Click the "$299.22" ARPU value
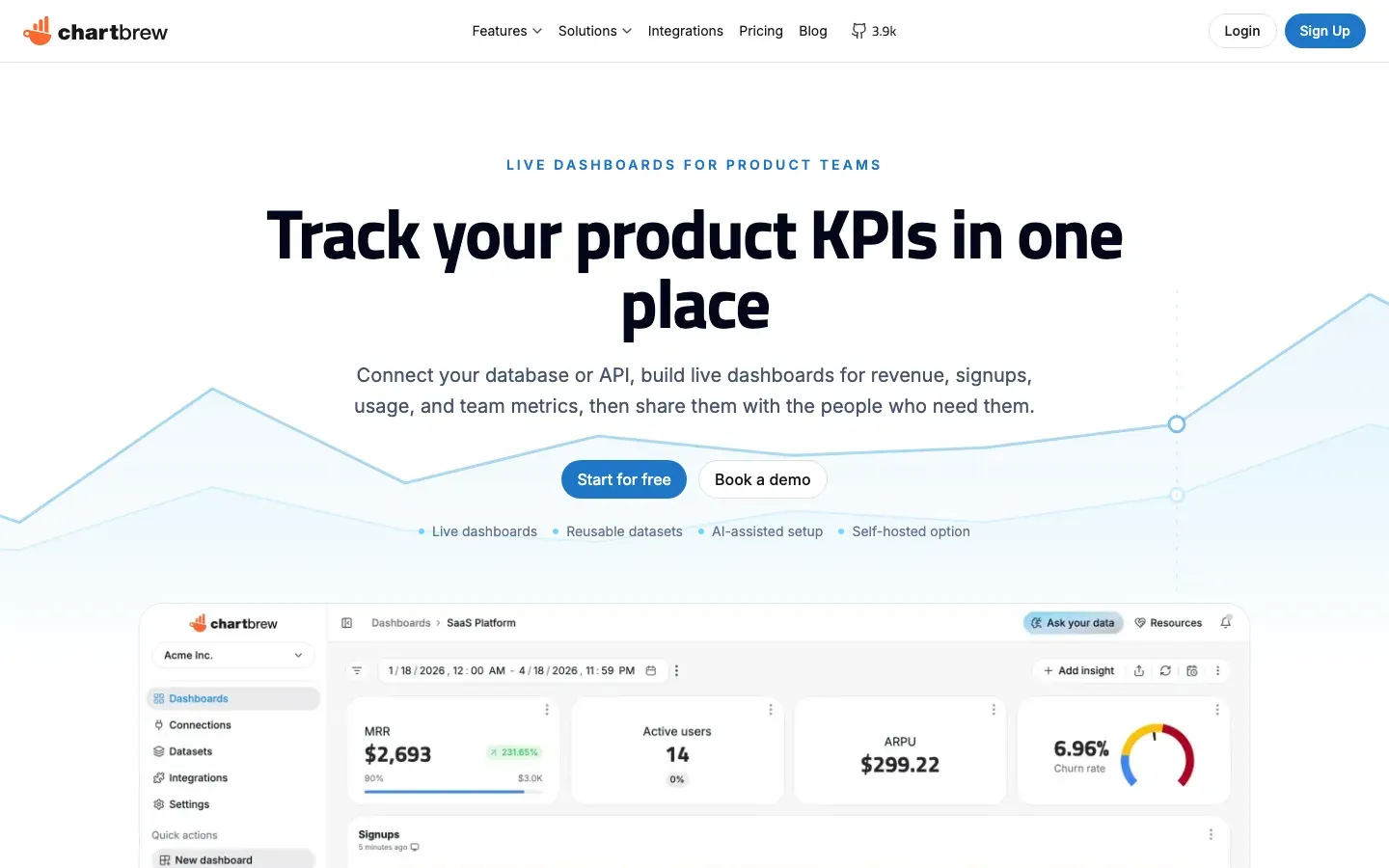This screenshot has width=1389, height=868. pos(900,765)
